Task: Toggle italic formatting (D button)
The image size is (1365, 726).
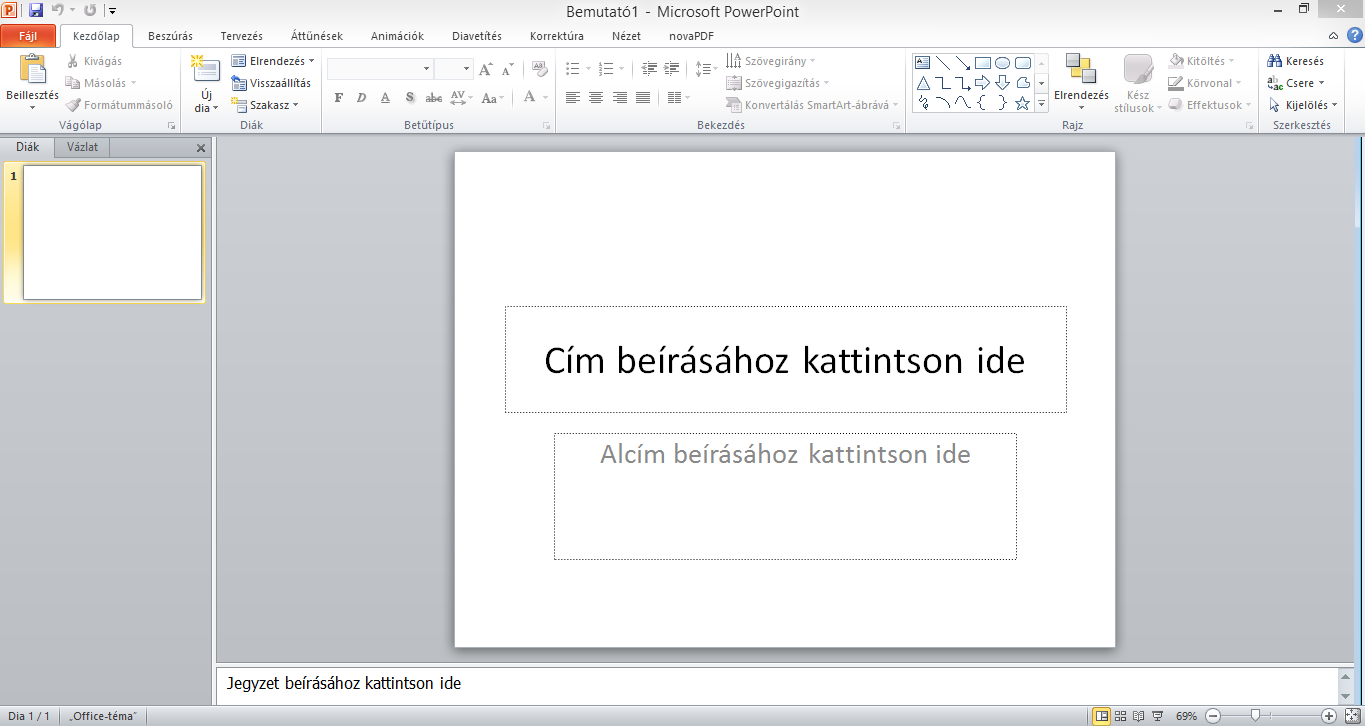Action: 361,98
